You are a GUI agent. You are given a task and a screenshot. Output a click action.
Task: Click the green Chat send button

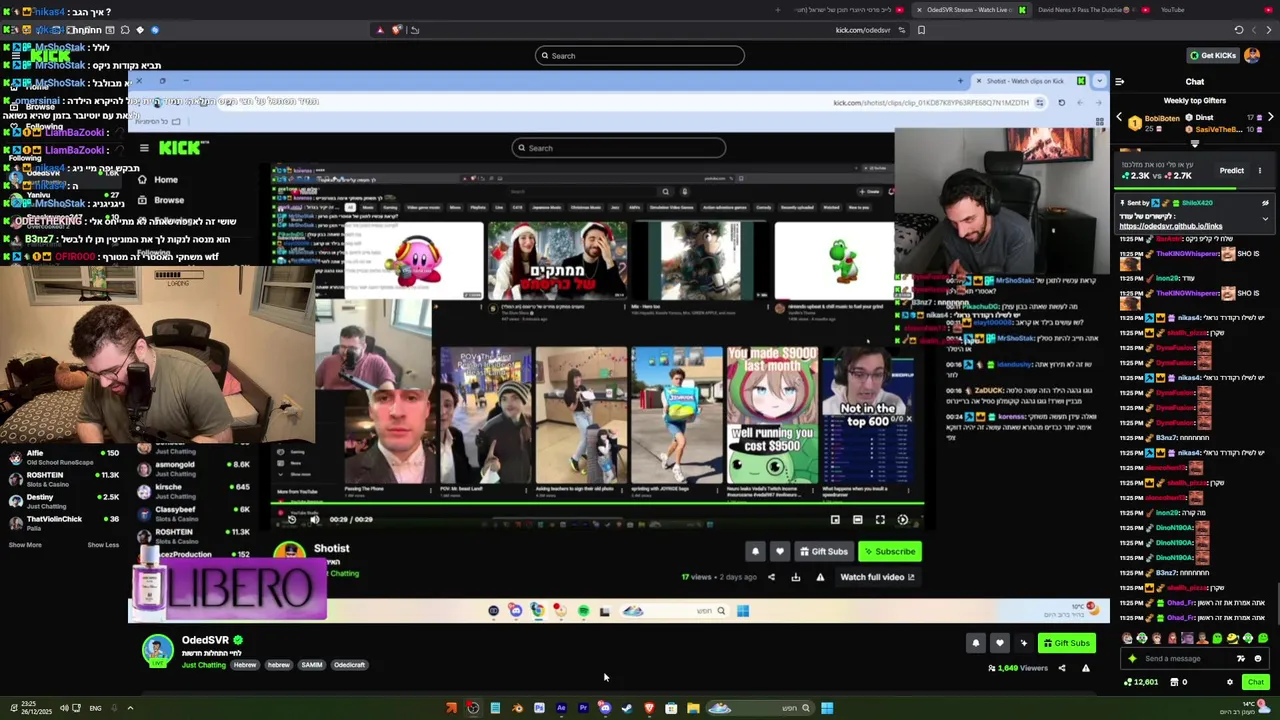(1256, 682)
